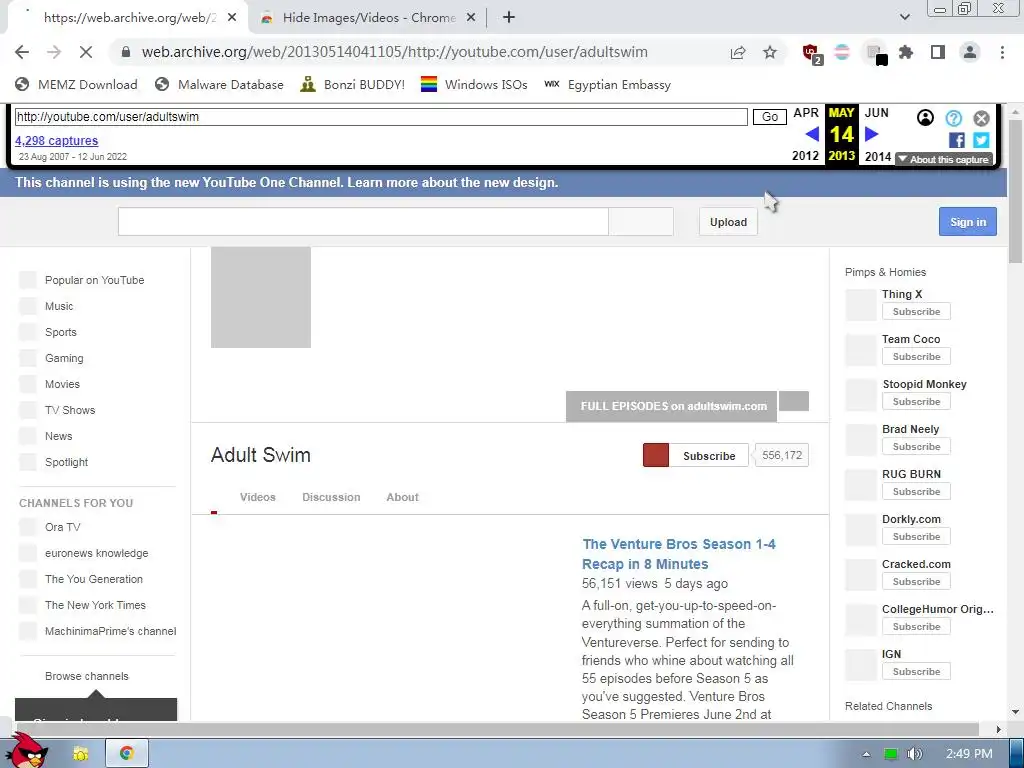
Task: Open the 4,298 captures link
Action: [x=56, y=140]
